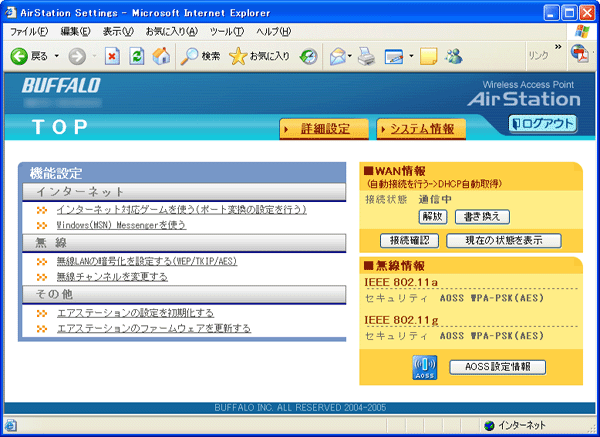Open the Favorites (お気に入り) star button
Screen dimensions: 600x437
[259, 56]
